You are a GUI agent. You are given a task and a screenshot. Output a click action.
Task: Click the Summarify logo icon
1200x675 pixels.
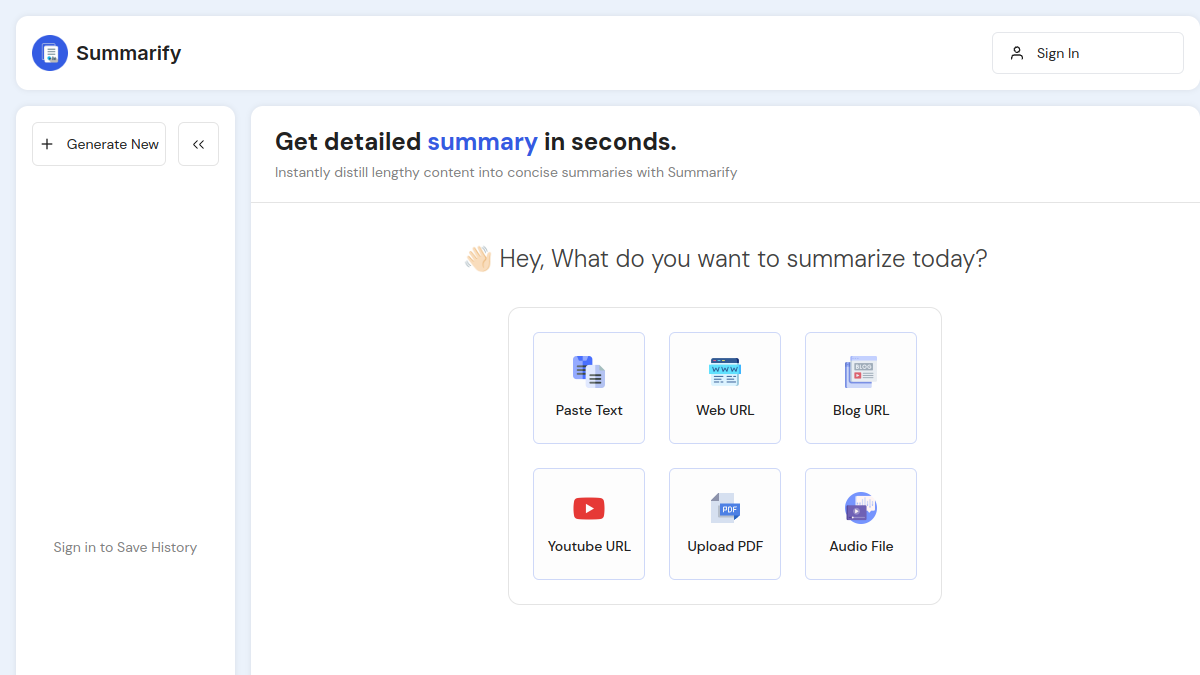click(50, 53)
